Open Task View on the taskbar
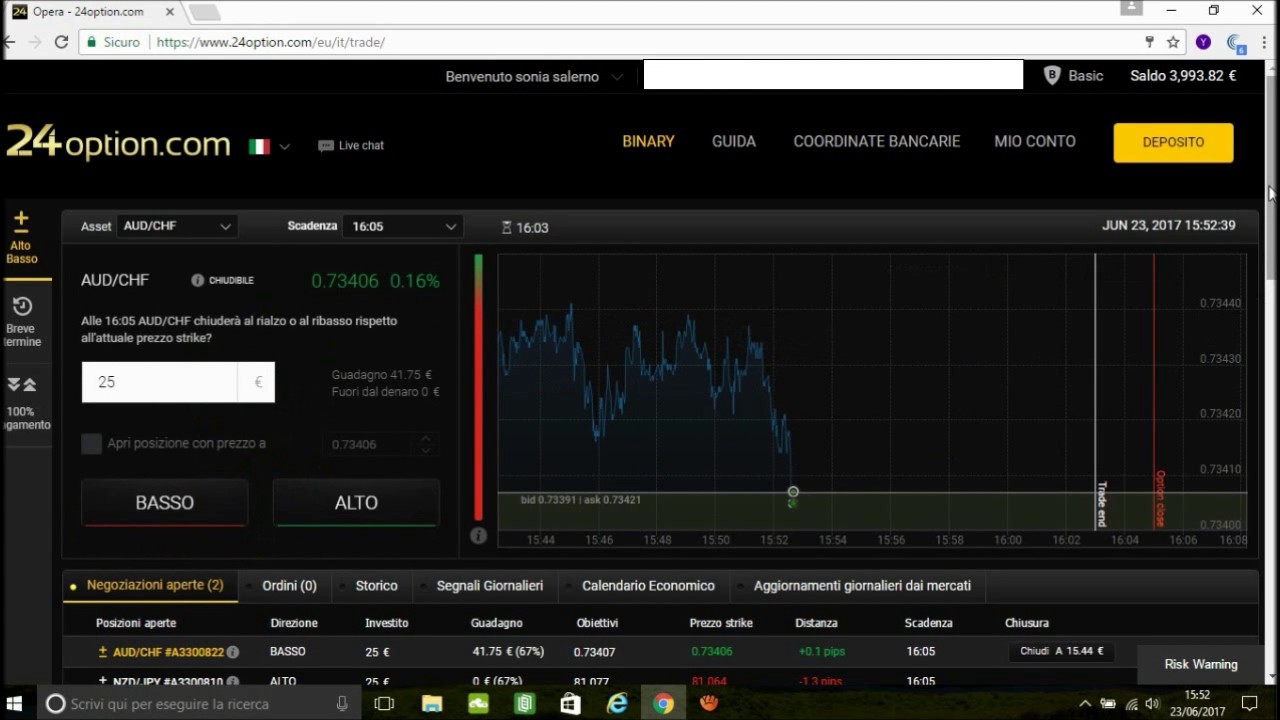The image size is (1280, 720). (x=384, y=704)
